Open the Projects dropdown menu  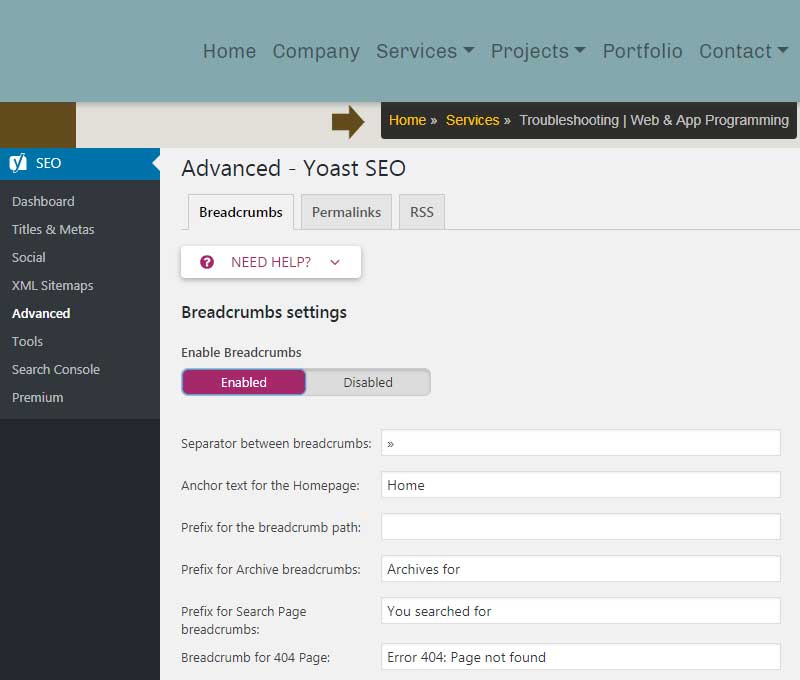pyautogui.click(x=537, y=51)
